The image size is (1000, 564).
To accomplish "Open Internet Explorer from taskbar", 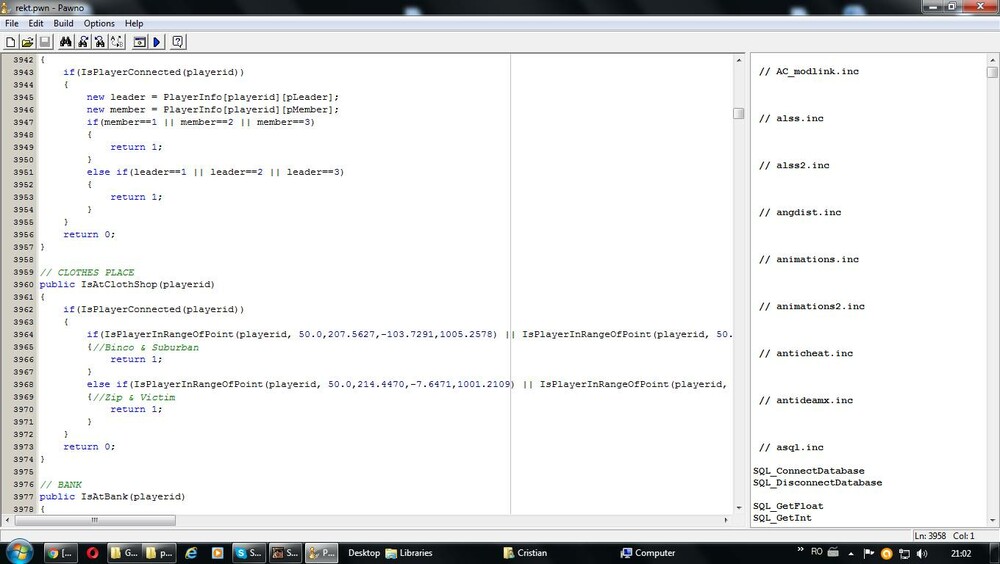I will [191, 553].
